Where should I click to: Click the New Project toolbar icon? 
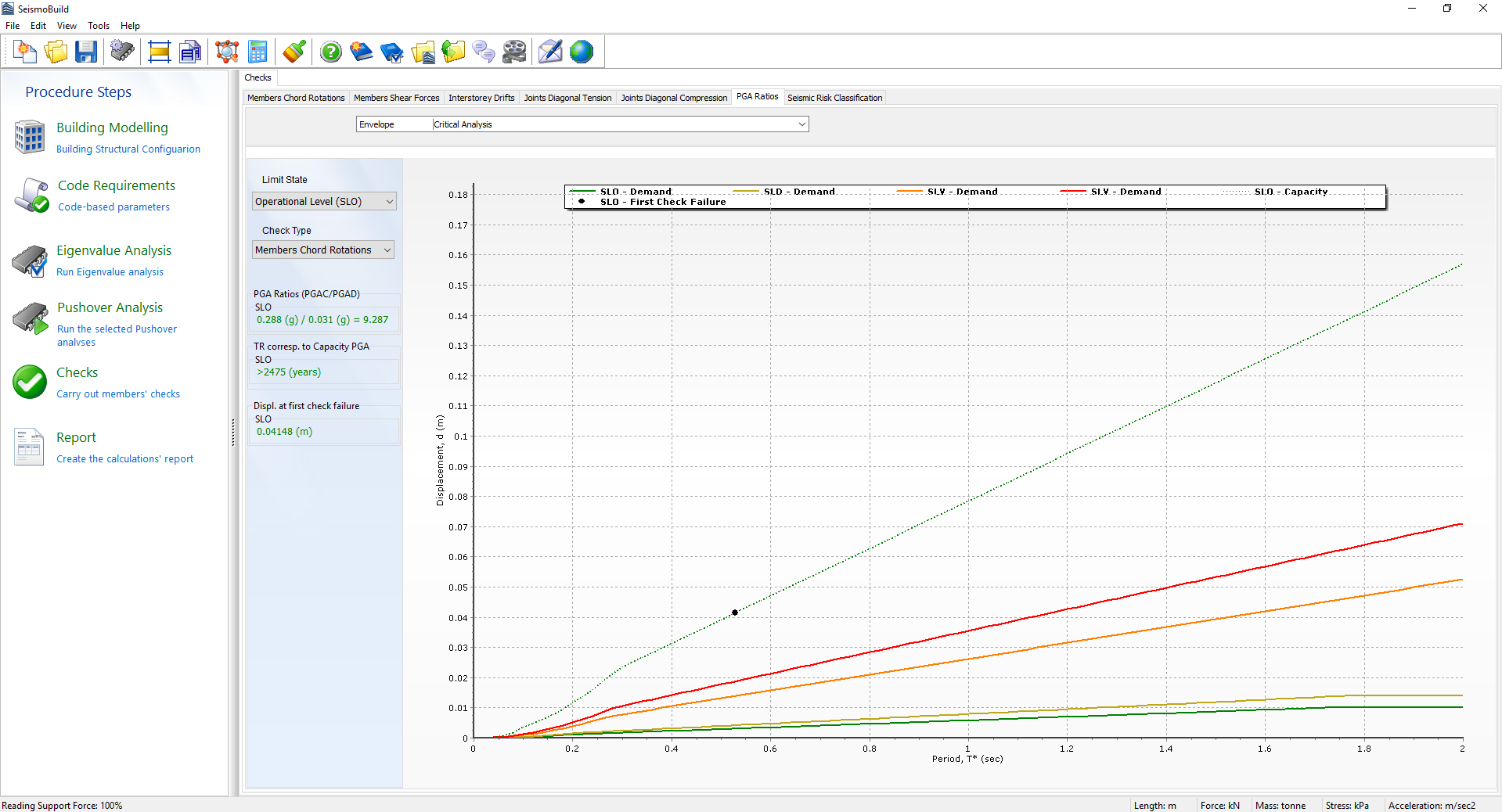tap(25, 52)
